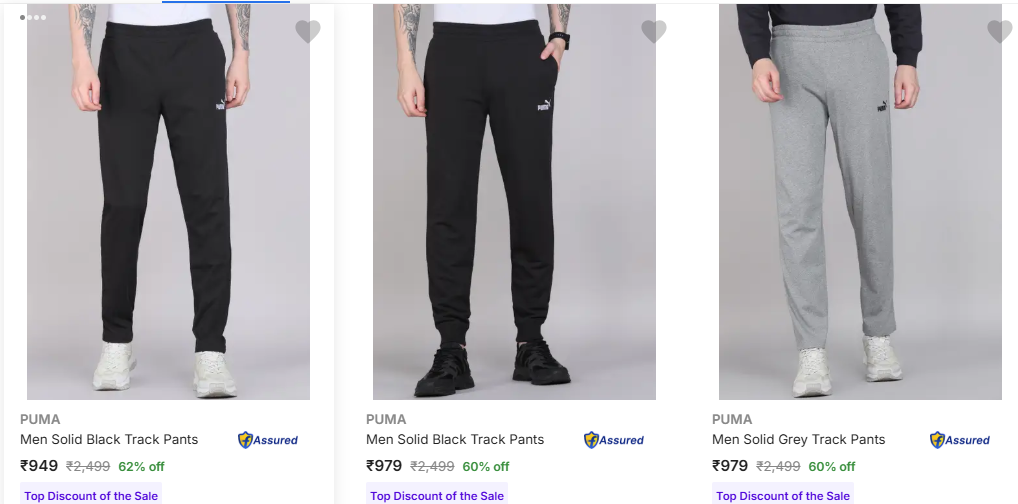The width and height of the screenshot is (1018, 504).
Task: Click Assured badge on grey track pants
Action: [960, 440]
